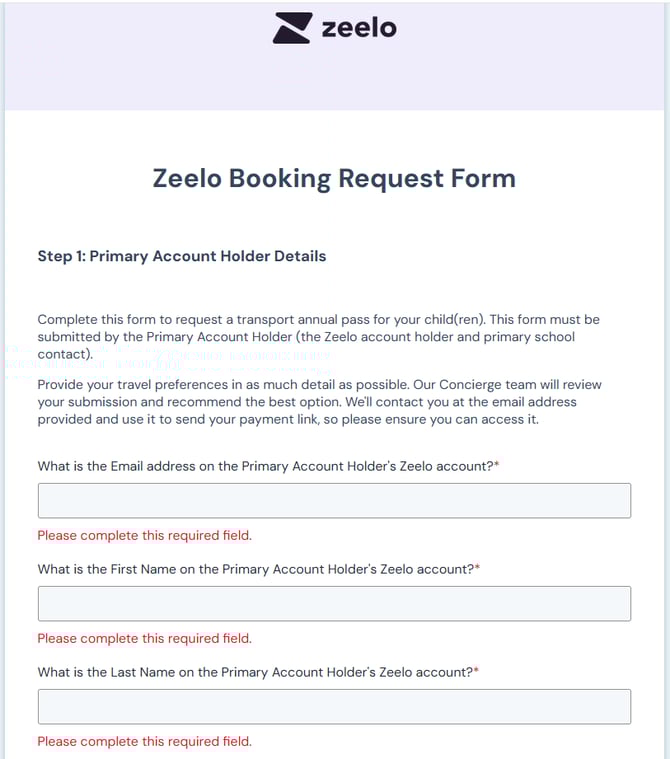Click the First Name question label
670x759 pixels.
(x=255, y=569)
